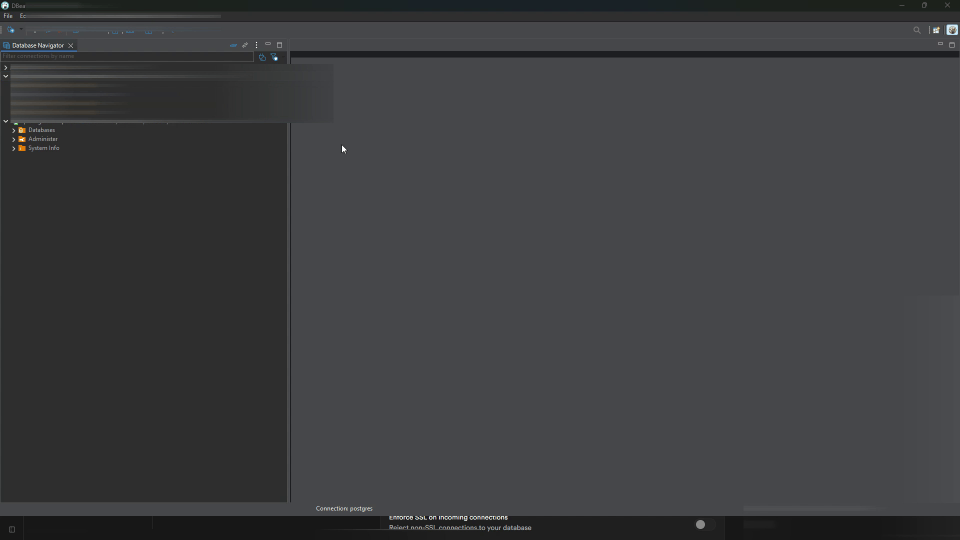The image size is (960, 540).
Task: Select the Databases tree item
Action: pos(42,130)
